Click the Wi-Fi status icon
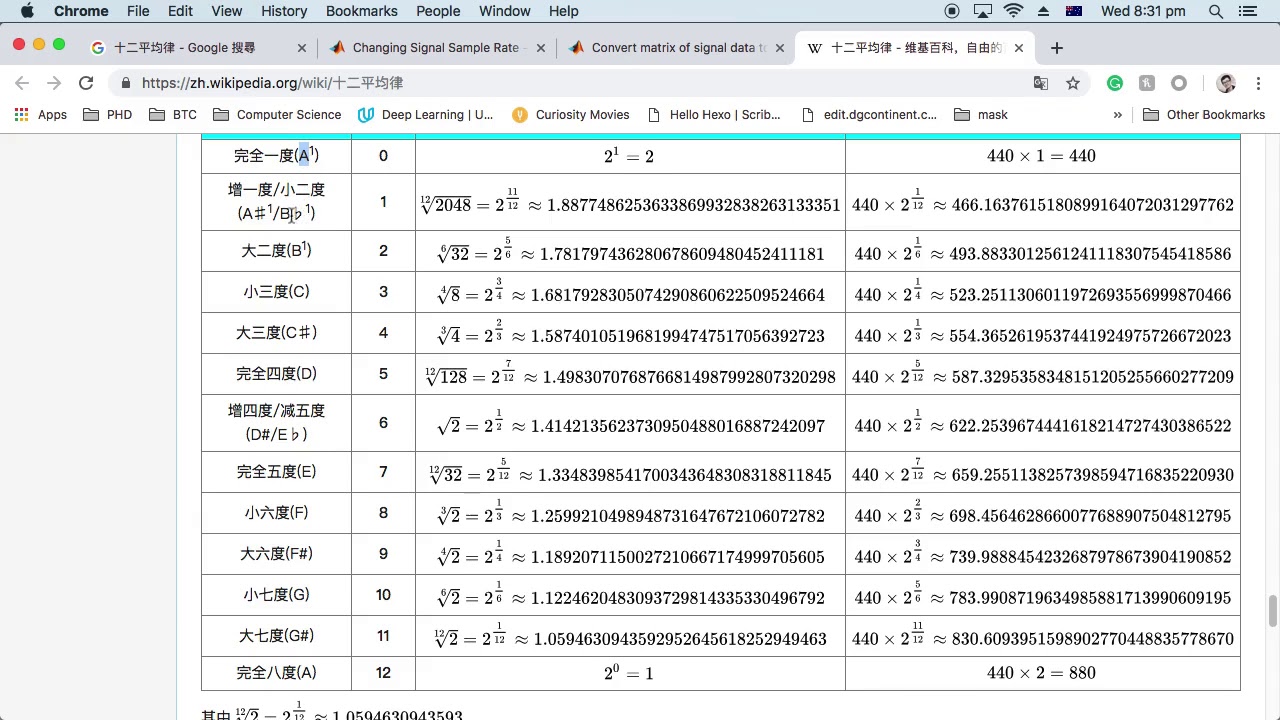 (1014, 11)
